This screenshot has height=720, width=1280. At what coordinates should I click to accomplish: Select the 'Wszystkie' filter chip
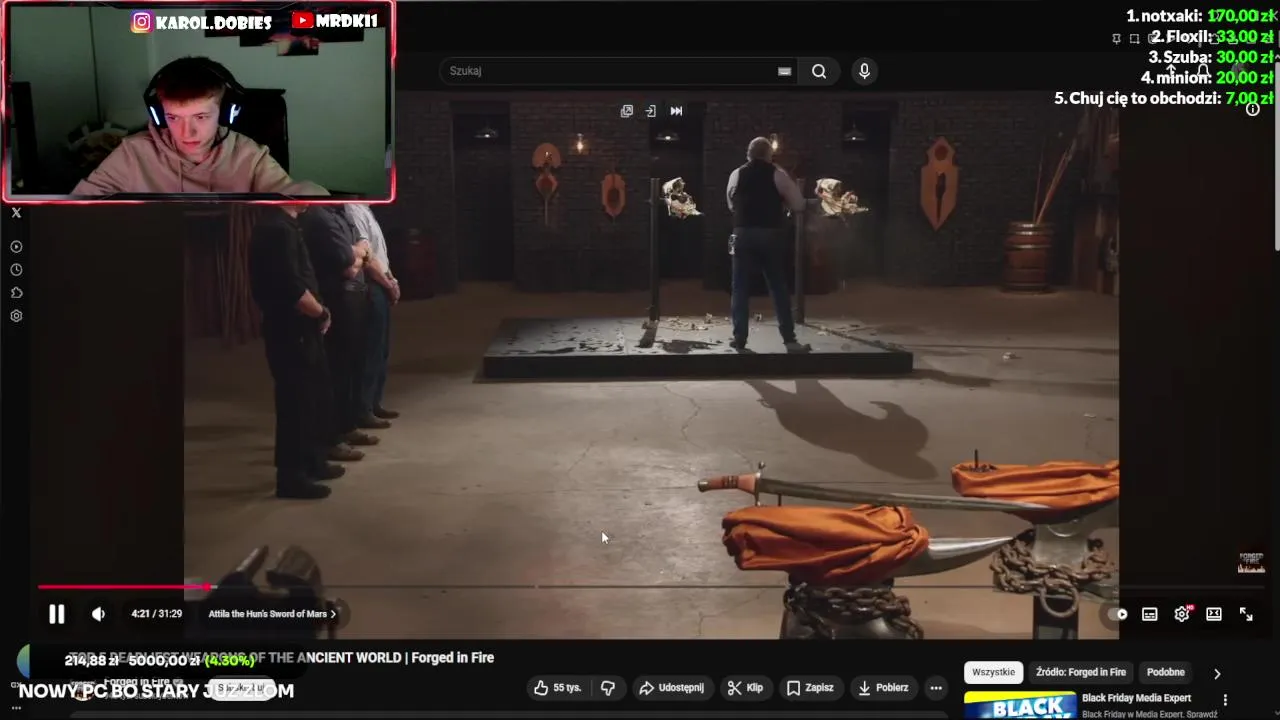pos(993,672)
